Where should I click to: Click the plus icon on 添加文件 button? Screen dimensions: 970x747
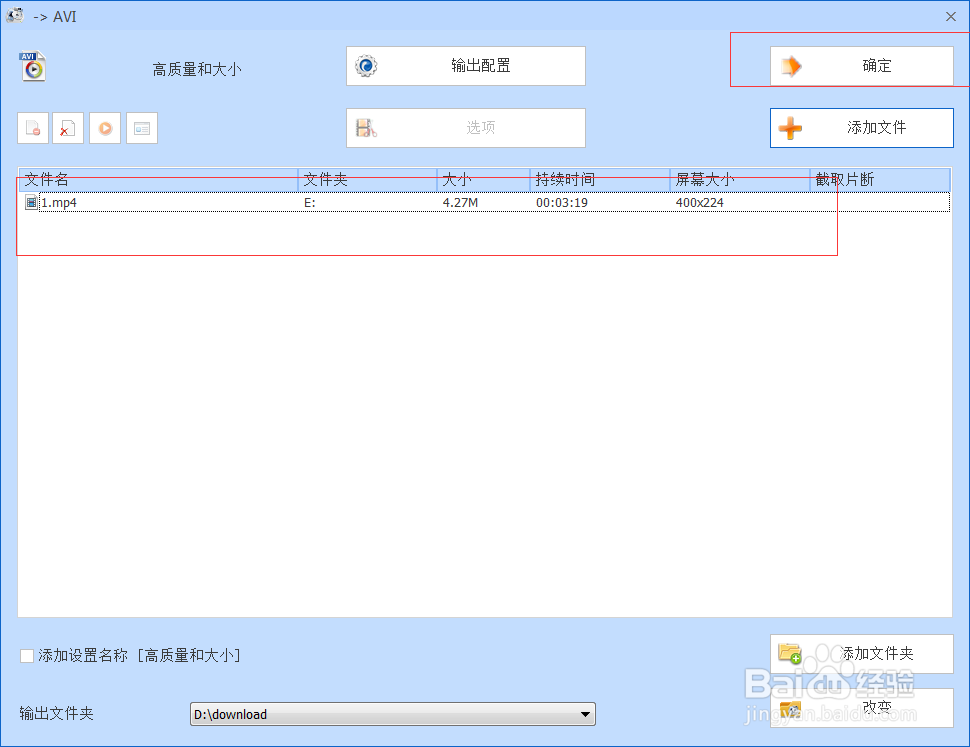(790, 128)
